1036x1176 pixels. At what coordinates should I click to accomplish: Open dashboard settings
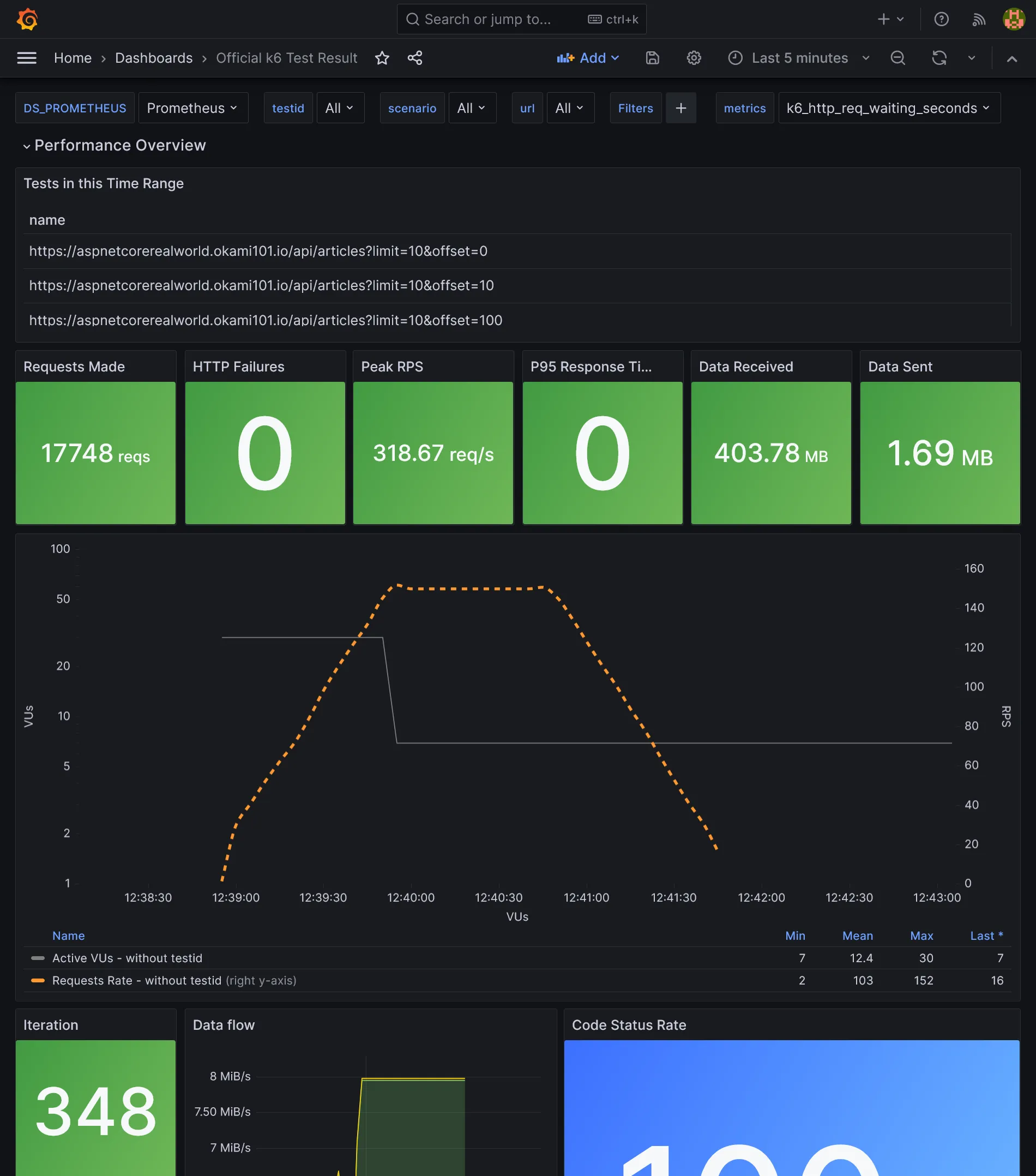coord(694,57)
